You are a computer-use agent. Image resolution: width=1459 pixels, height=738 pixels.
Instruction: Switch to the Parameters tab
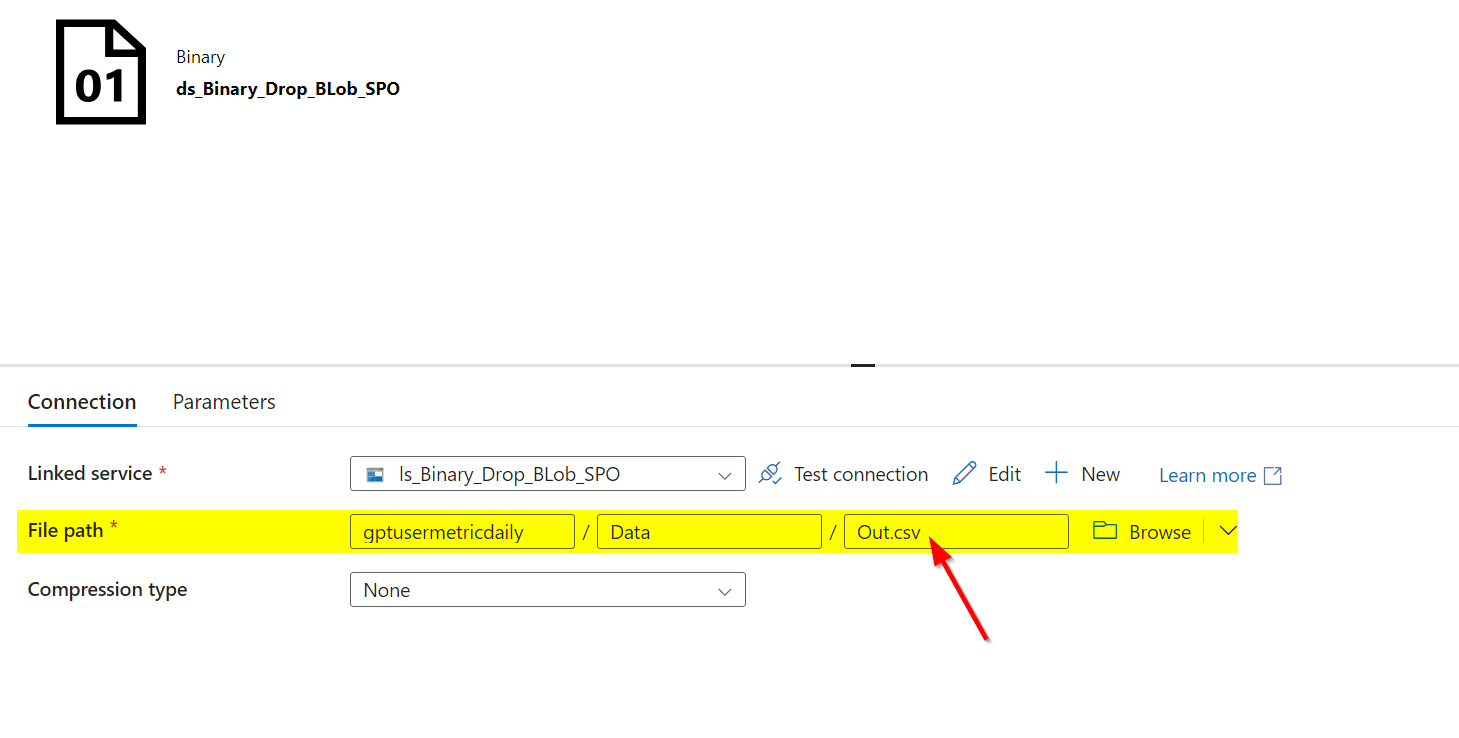click(x=223, y=401)
